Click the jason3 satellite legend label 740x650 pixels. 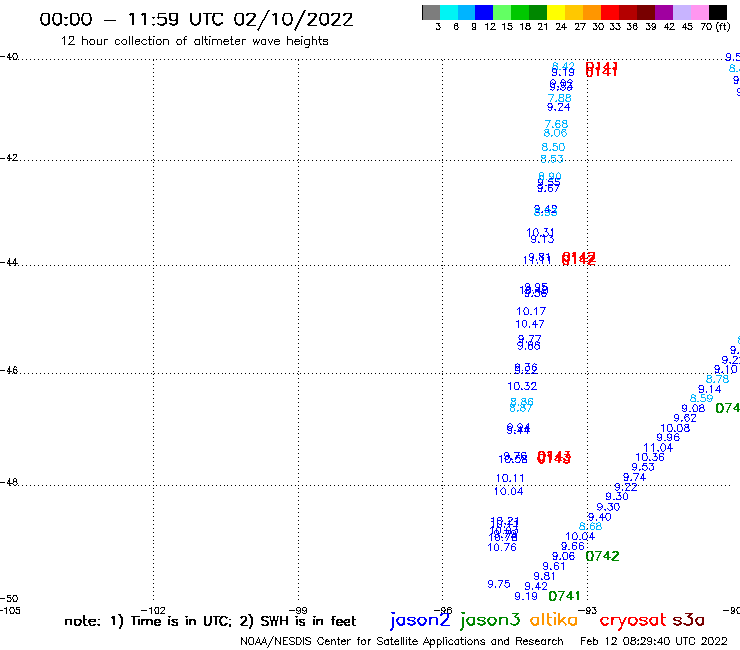click(x=490, y=620)
